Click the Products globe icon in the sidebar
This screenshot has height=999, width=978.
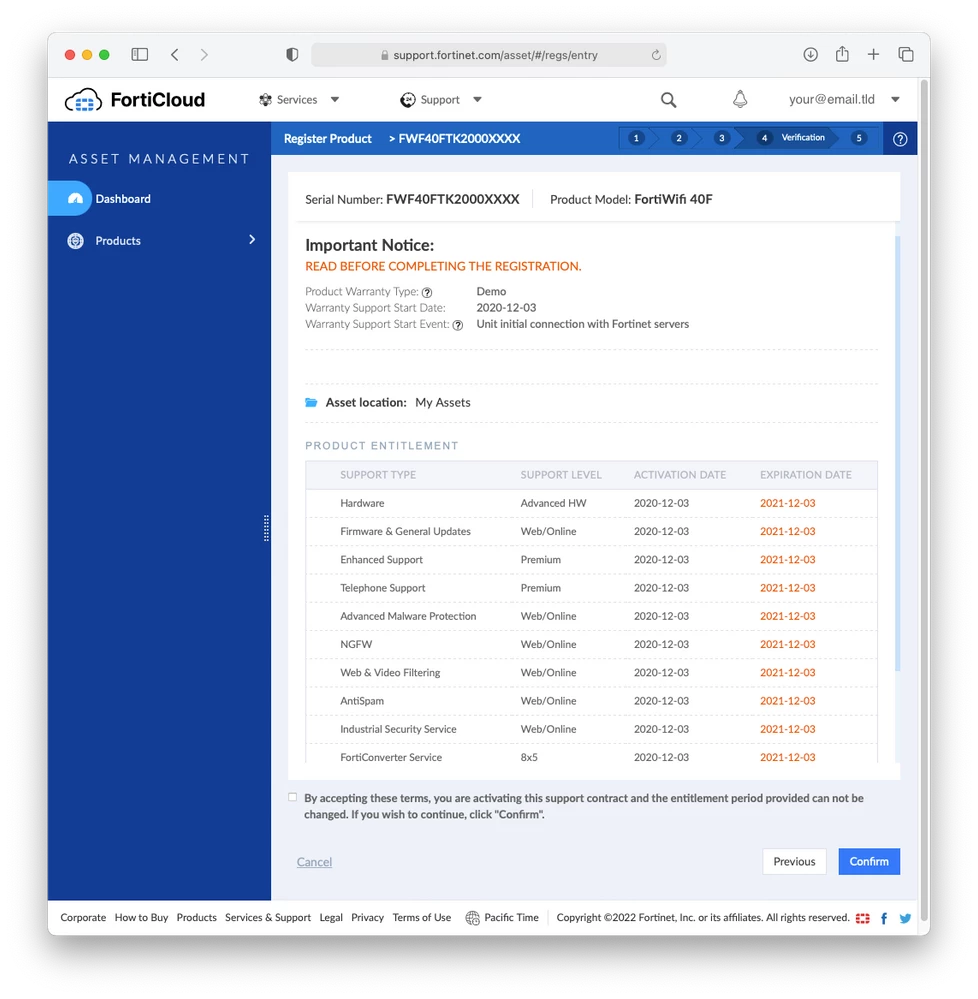click(75, 241)
